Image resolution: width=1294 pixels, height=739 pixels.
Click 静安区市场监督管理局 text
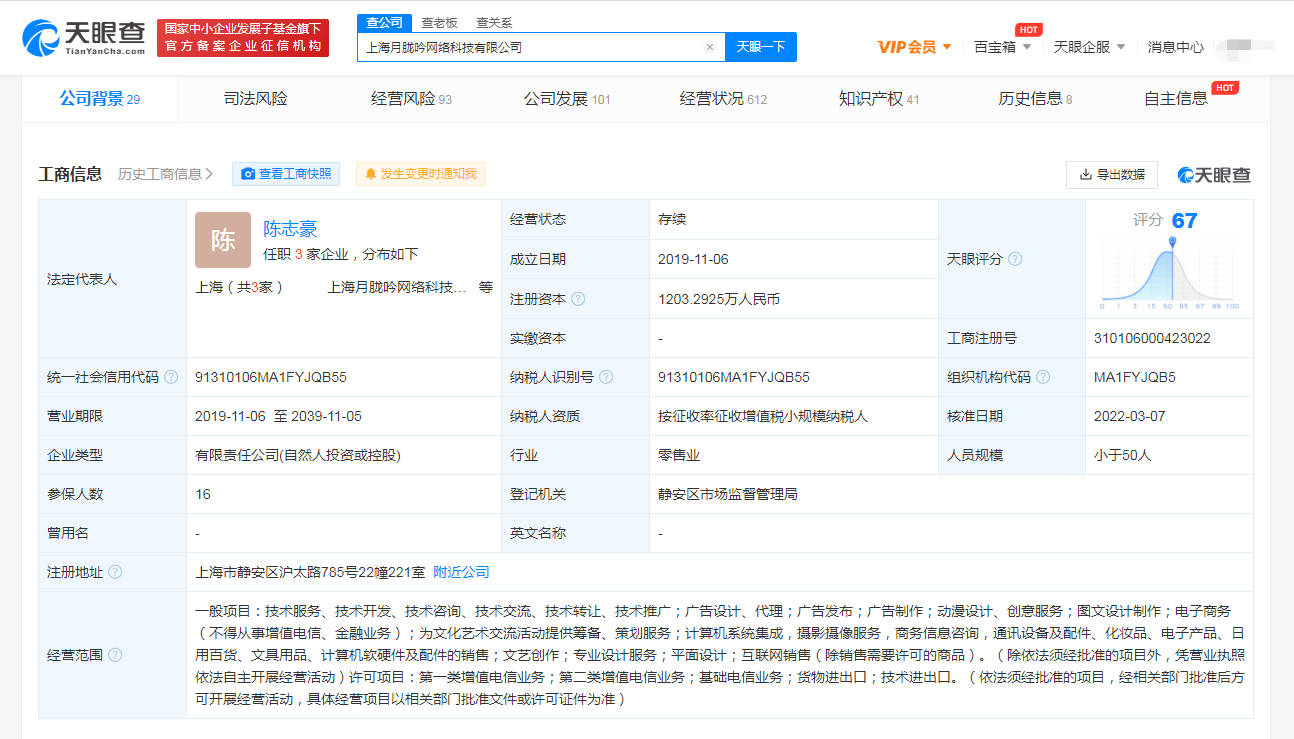727,494
